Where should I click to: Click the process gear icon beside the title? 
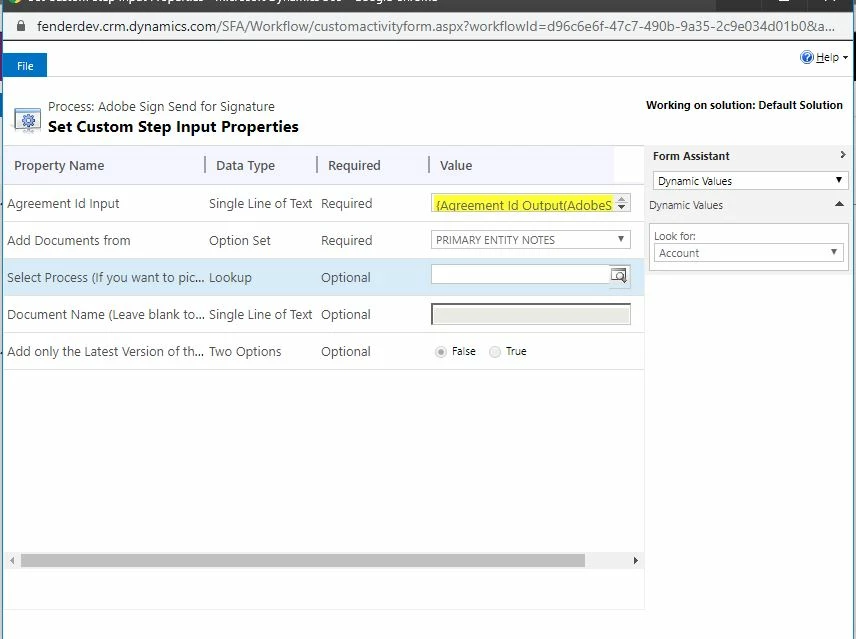(x=27, y=121)
